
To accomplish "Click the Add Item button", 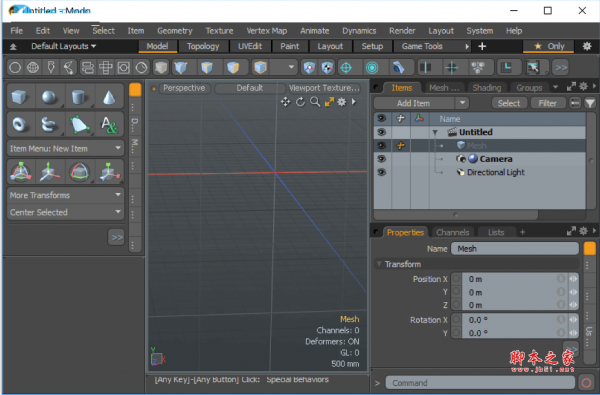I will (x=413, y=103).
